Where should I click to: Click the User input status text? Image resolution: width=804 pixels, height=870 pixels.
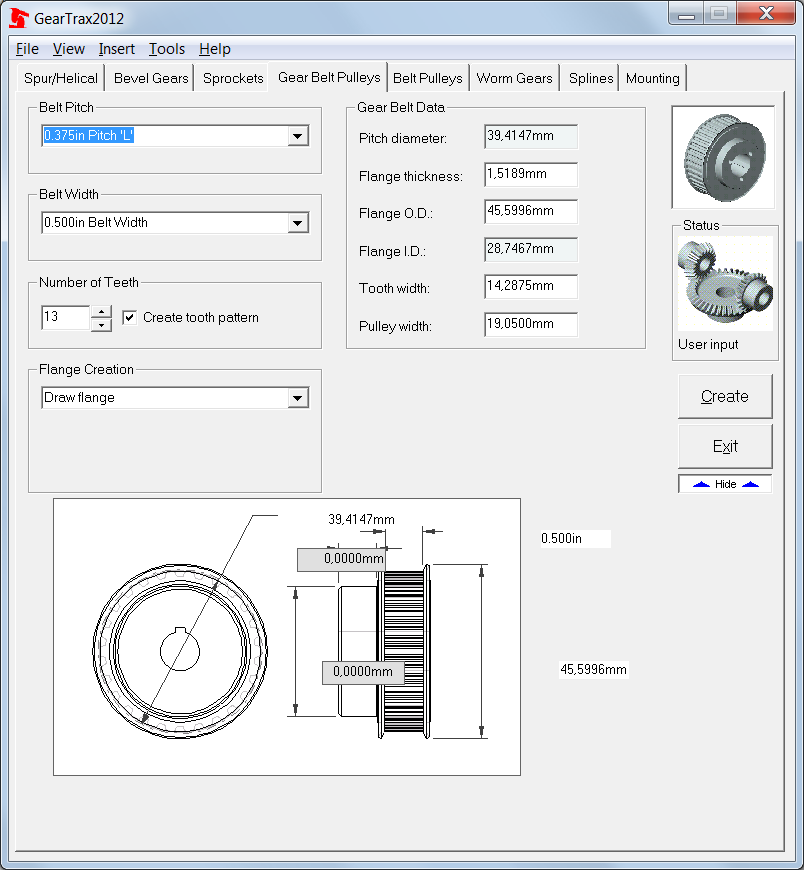coord(708,345)
